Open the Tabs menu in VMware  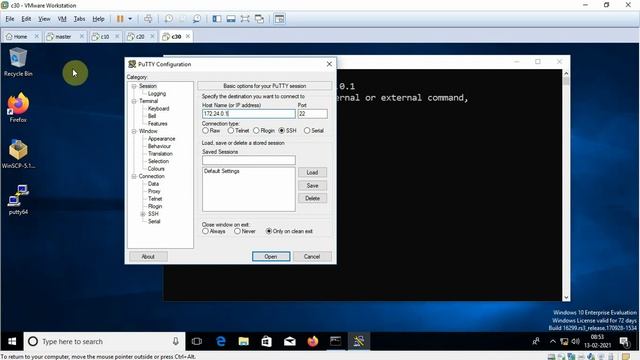[x=79, y=19]
